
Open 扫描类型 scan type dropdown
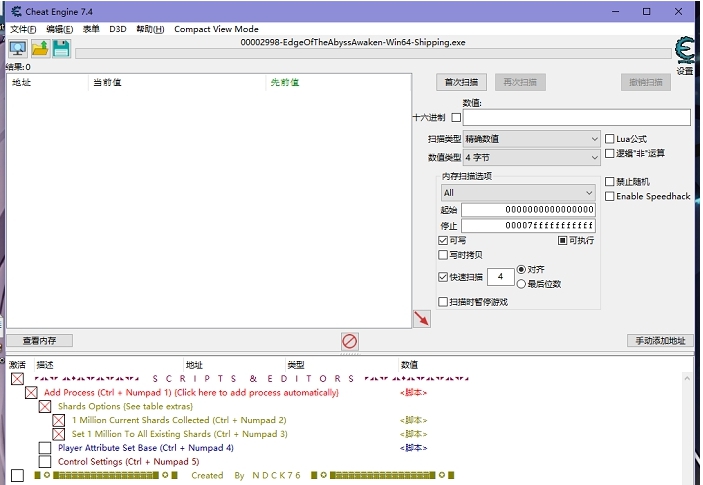point(531,139)
